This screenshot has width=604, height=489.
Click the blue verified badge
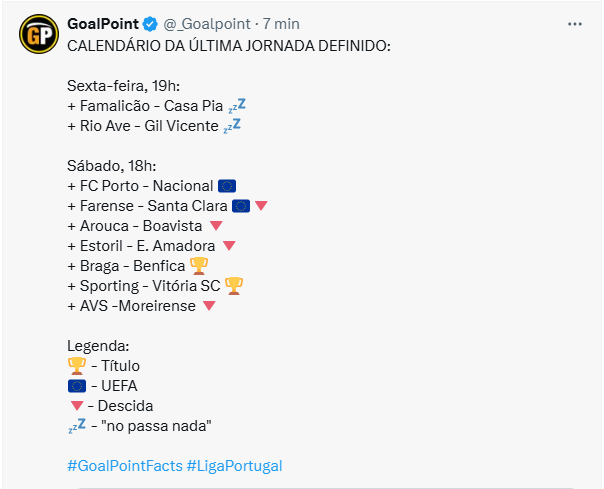coord(150,24)
